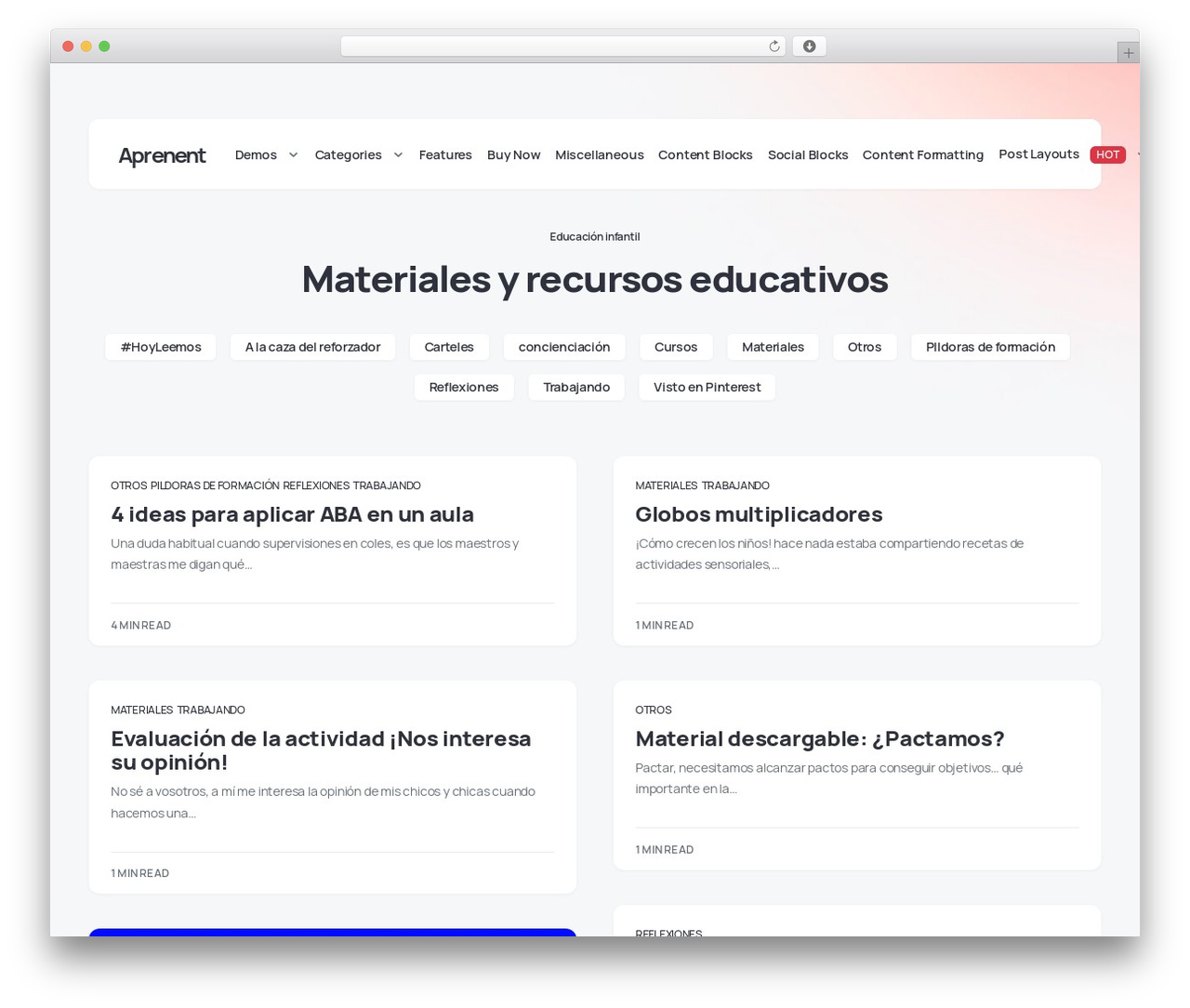Open the Miscellaneous menu item
Viewport: 1190px width, 1008px height.
click(x=600, y=155)
